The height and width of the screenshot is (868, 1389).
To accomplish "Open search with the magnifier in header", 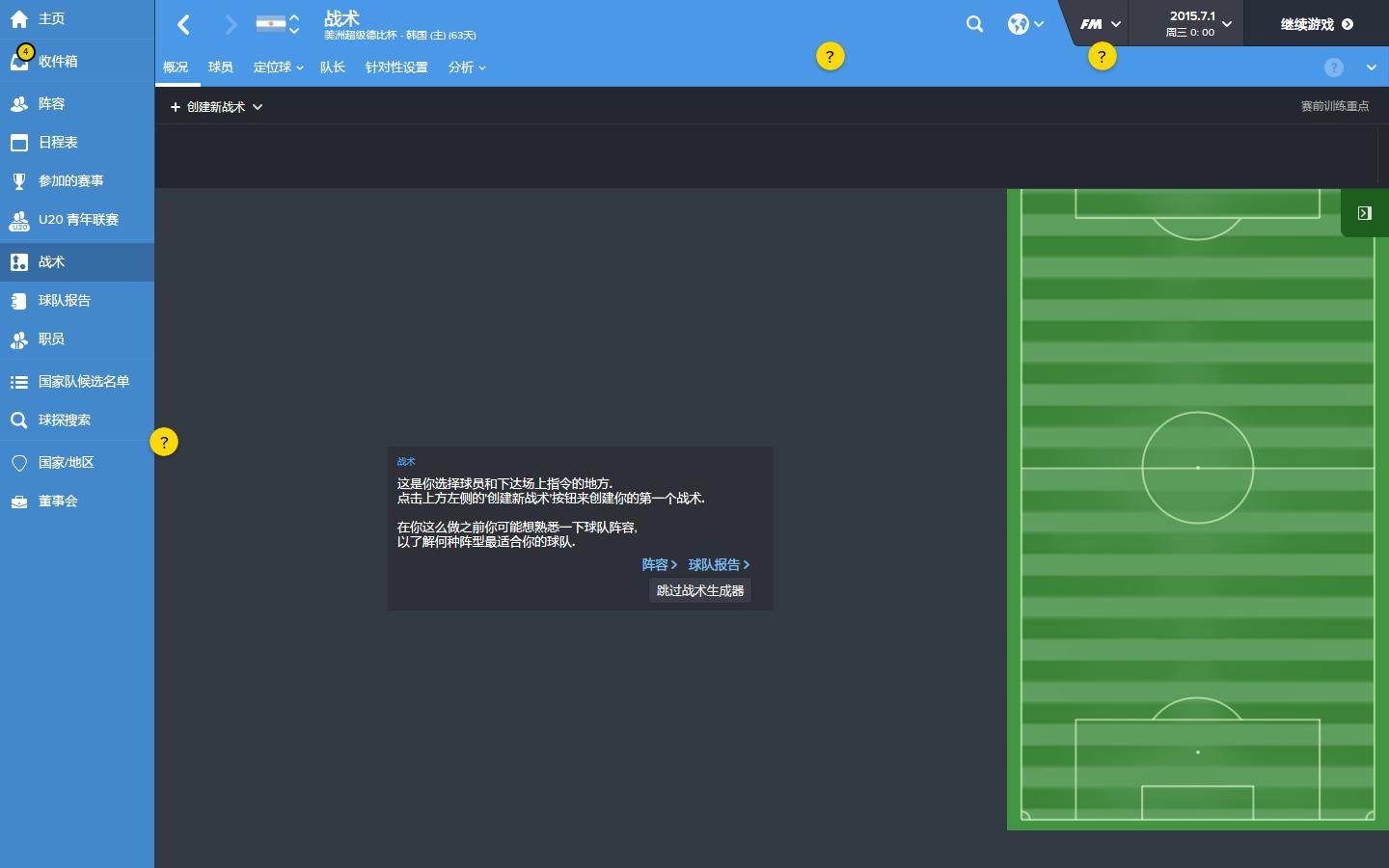I will 975,24.
